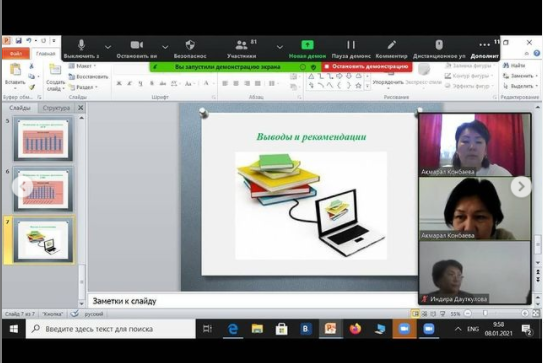Screen dimensions: 544x363
Task: Show the next video participants arrow
Action: pos(521,187)
